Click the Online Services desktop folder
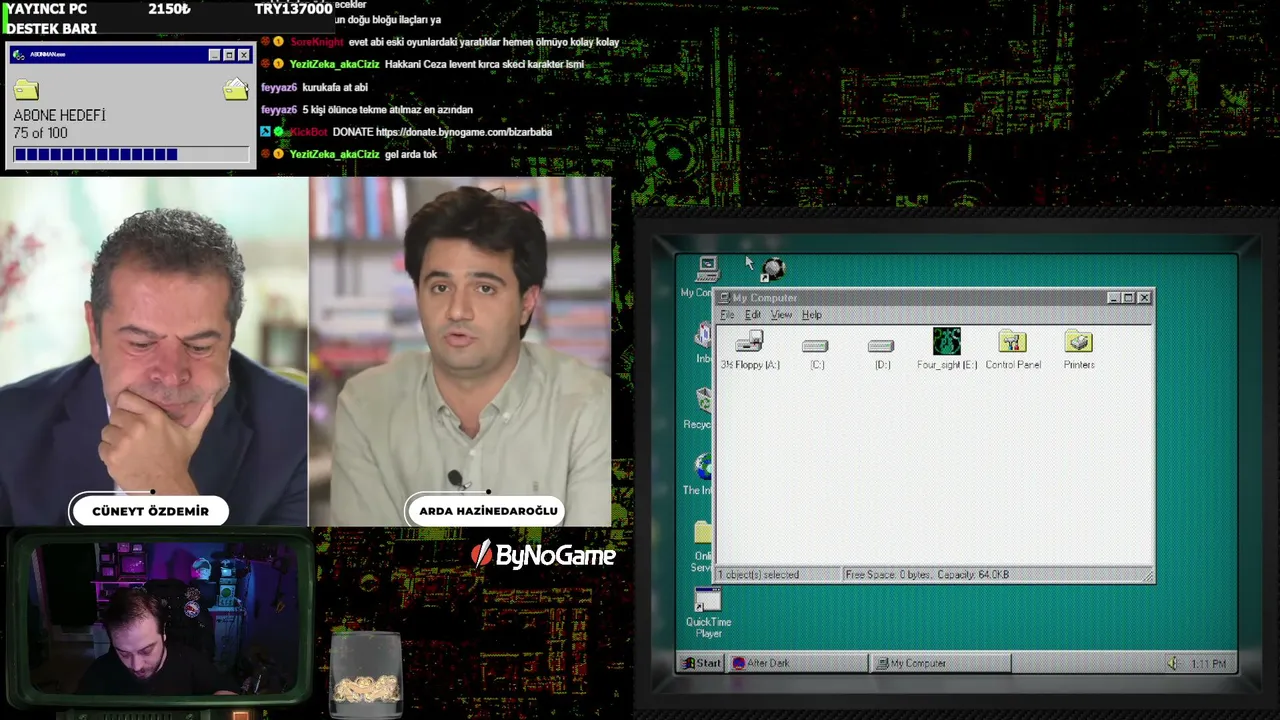Screen dimensions: 1280x720 pos(704,532)
